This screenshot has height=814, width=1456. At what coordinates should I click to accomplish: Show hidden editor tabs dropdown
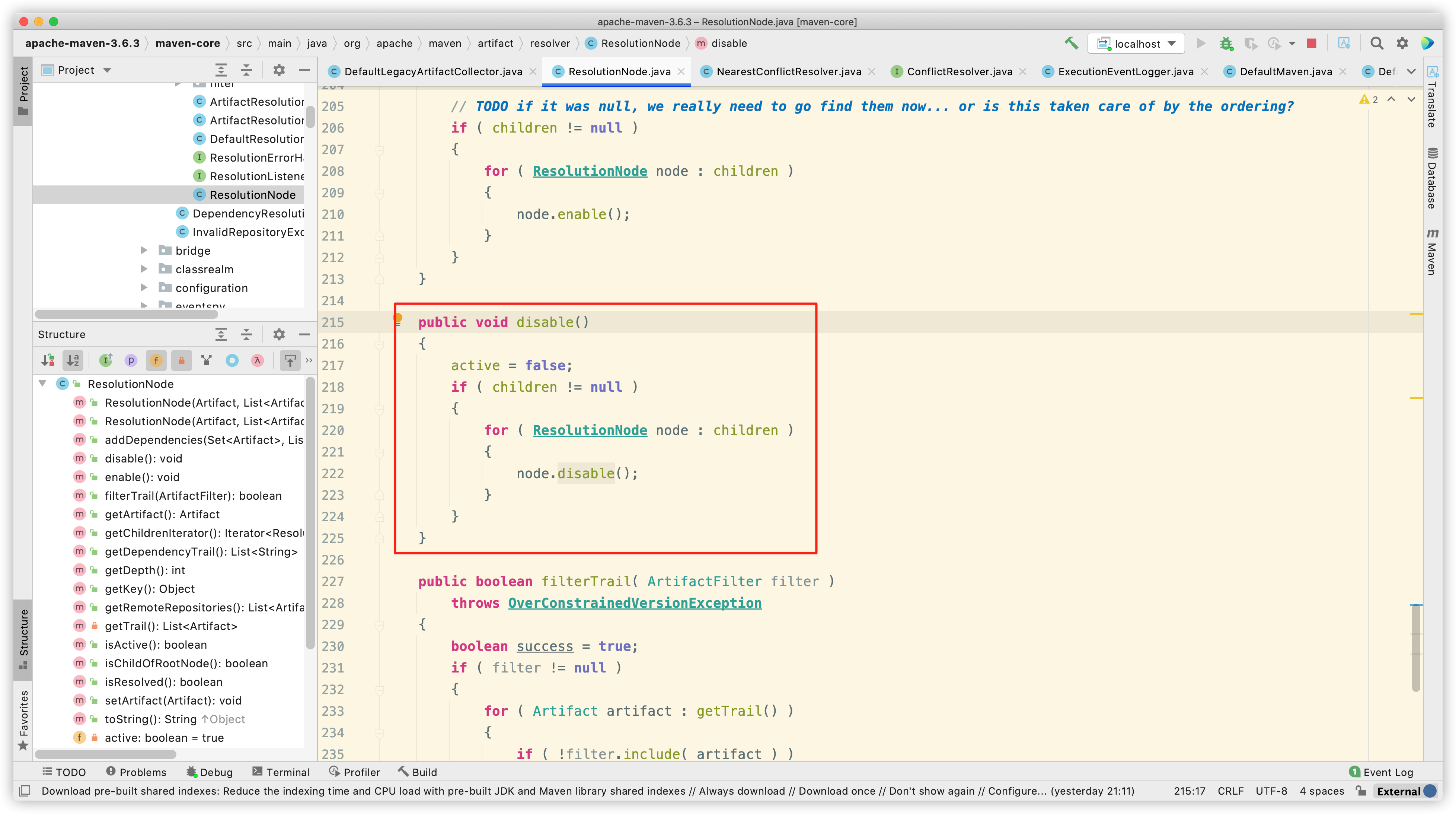pos(1411,71)
